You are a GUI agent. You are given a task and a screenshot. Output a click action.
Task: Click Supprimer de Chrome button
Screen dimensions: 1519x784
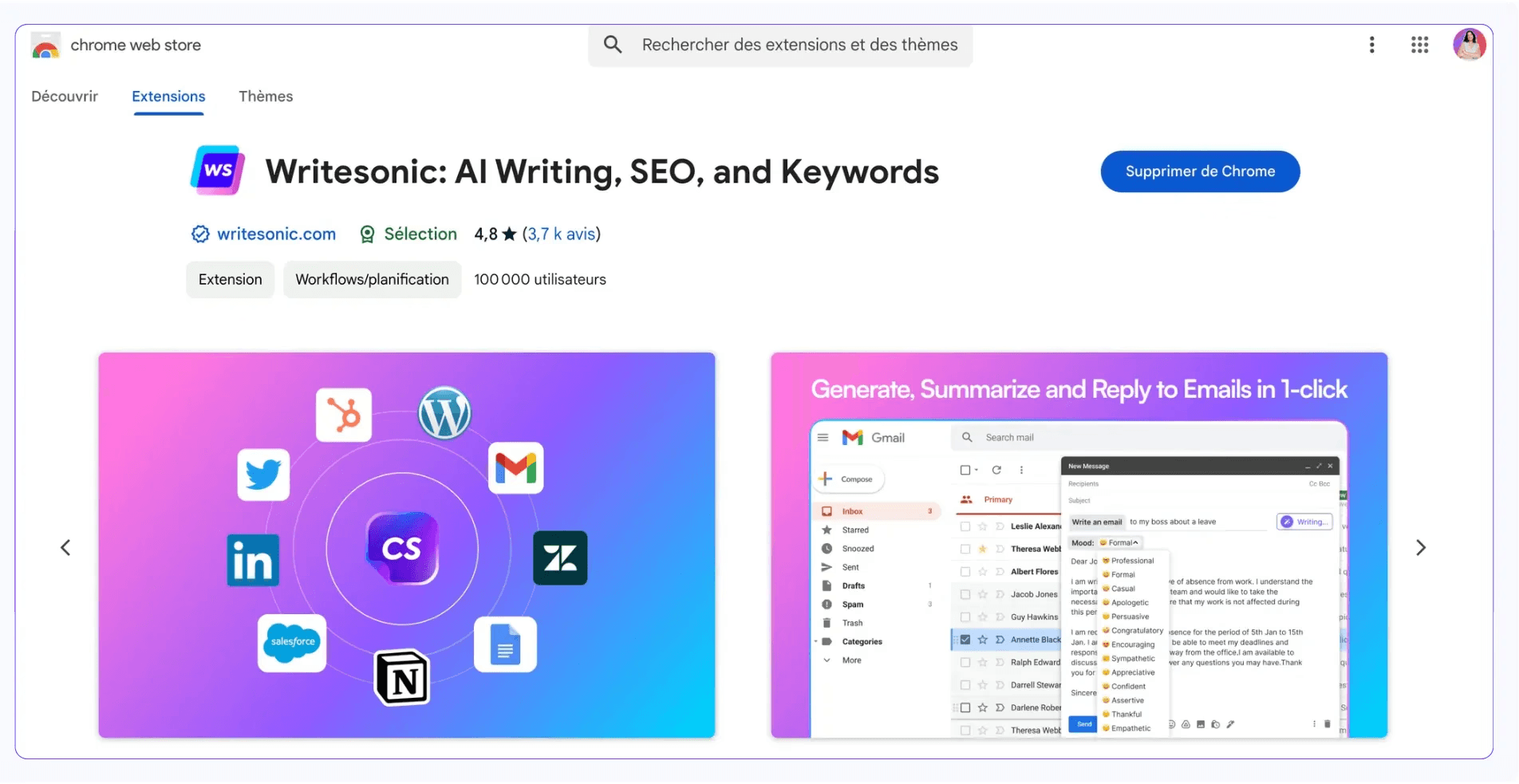pyautogui.click(x=1200, y=171)
